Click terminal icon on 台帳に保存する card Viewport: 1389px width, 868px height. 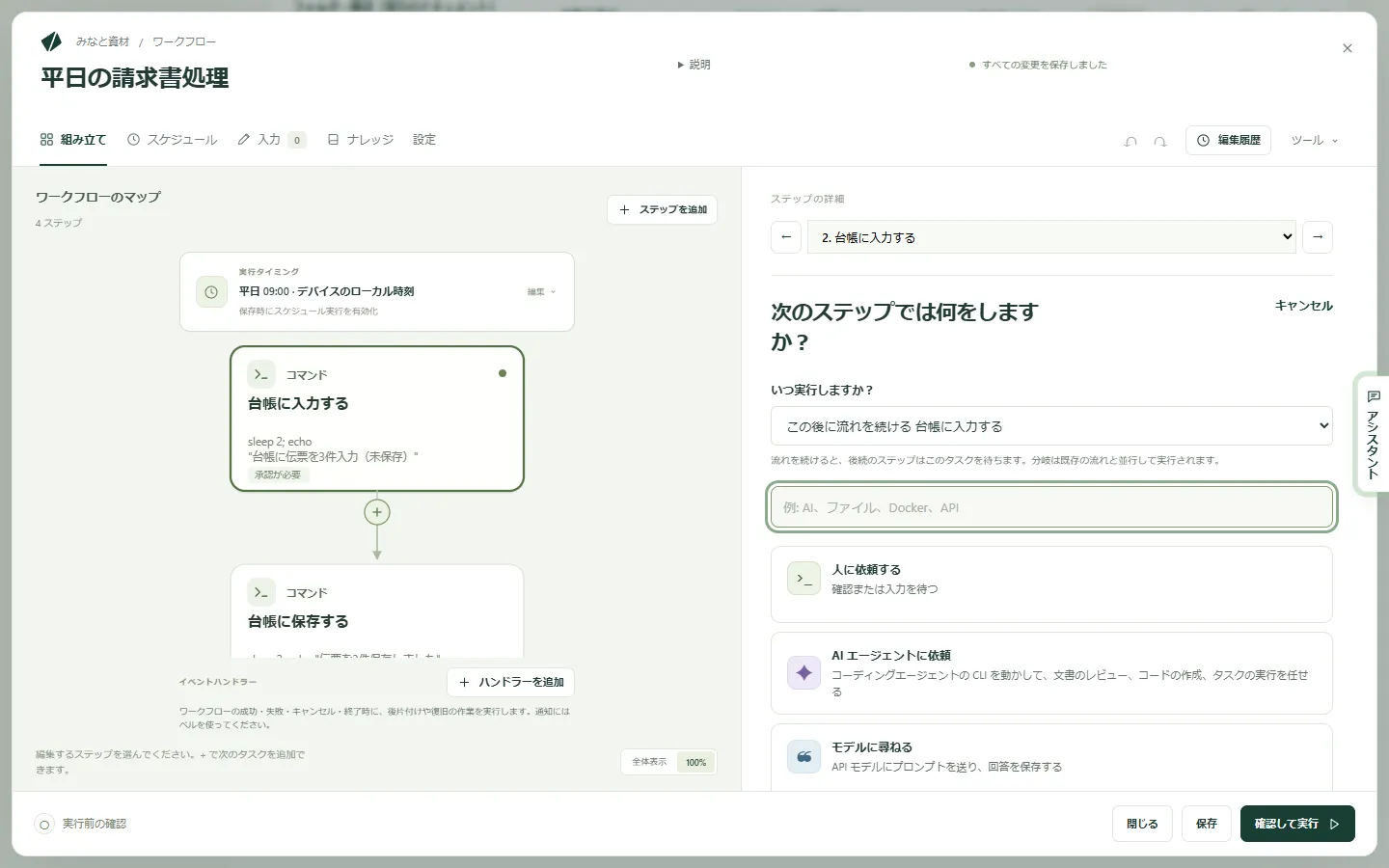point(261,592)
